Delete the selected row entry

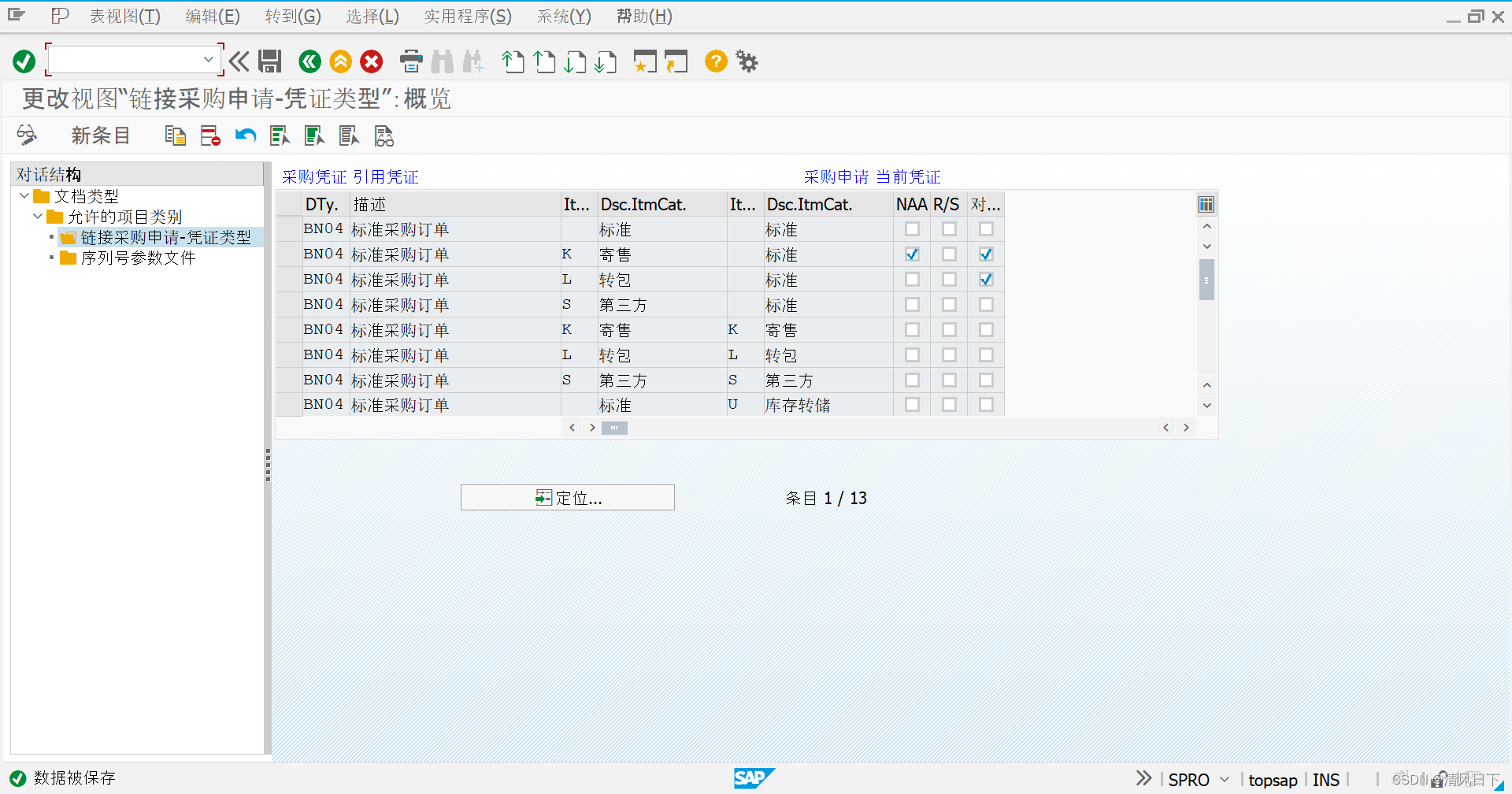pyautogui.click(x=209, y=135)
